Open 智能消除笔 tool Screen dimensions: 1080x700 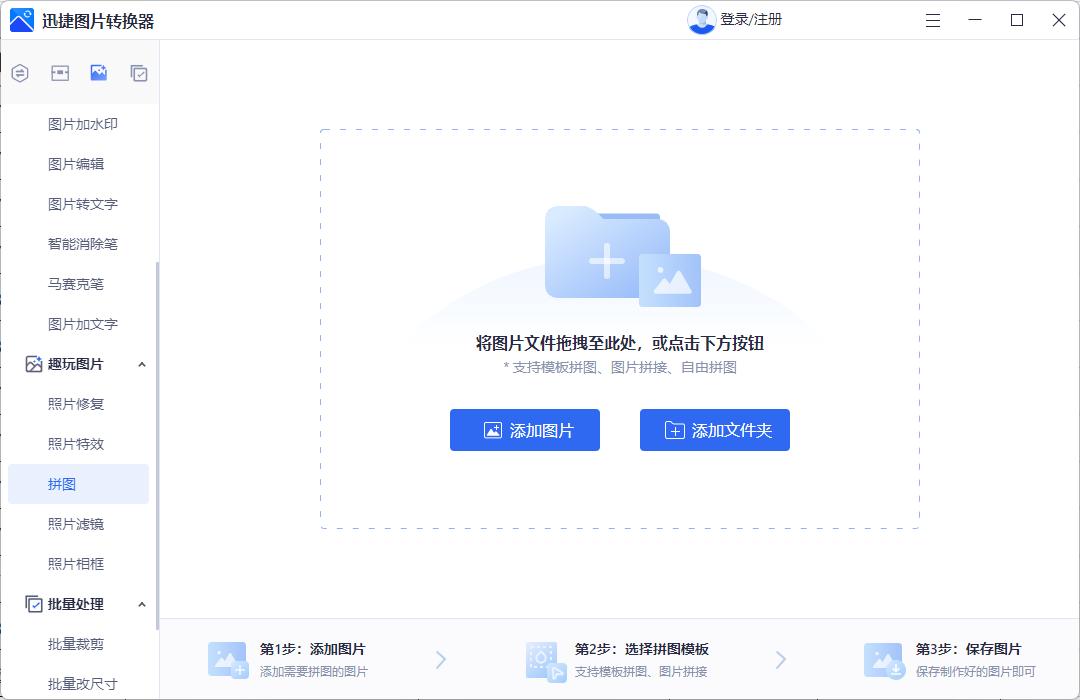pos(83,244)
